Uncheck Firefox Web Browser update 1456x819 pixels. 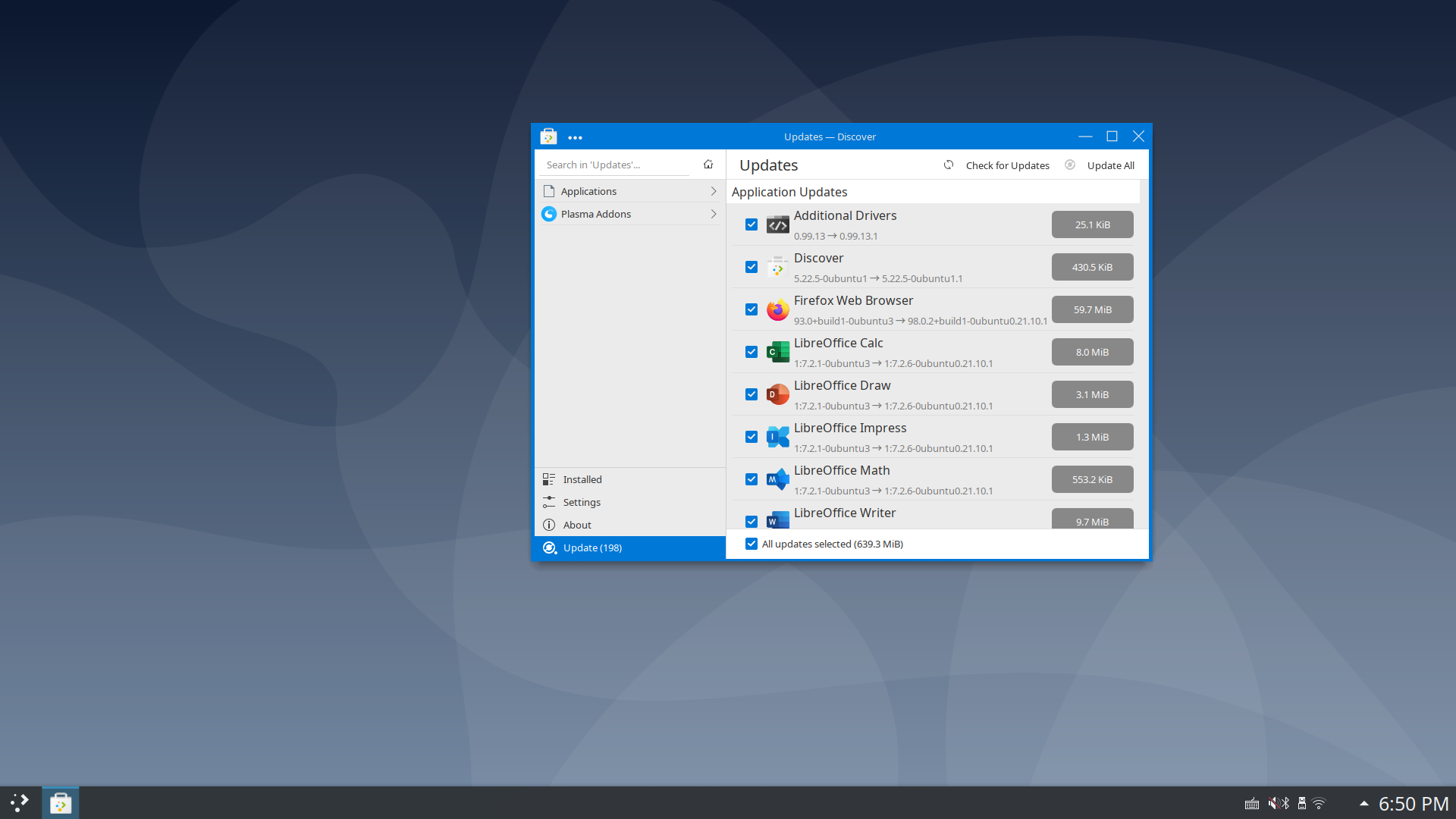coord(752,309)
